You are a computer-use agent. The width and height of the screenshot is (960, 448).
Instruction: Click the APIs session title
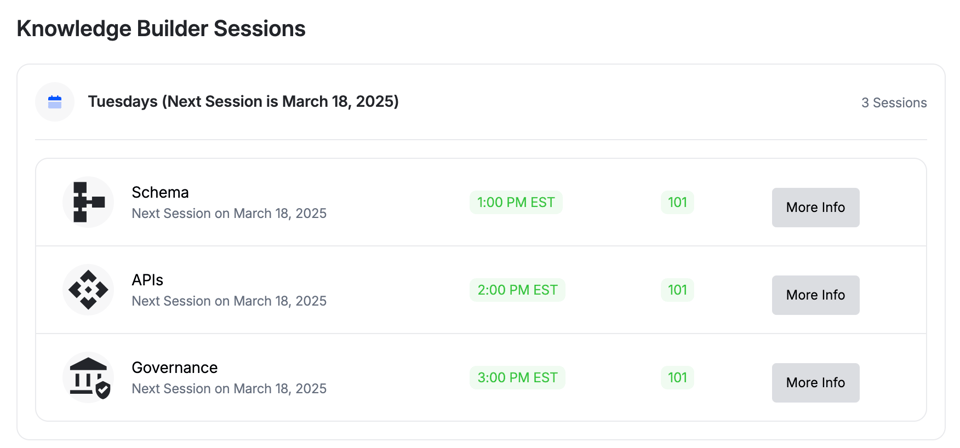[x=148, y=280]
